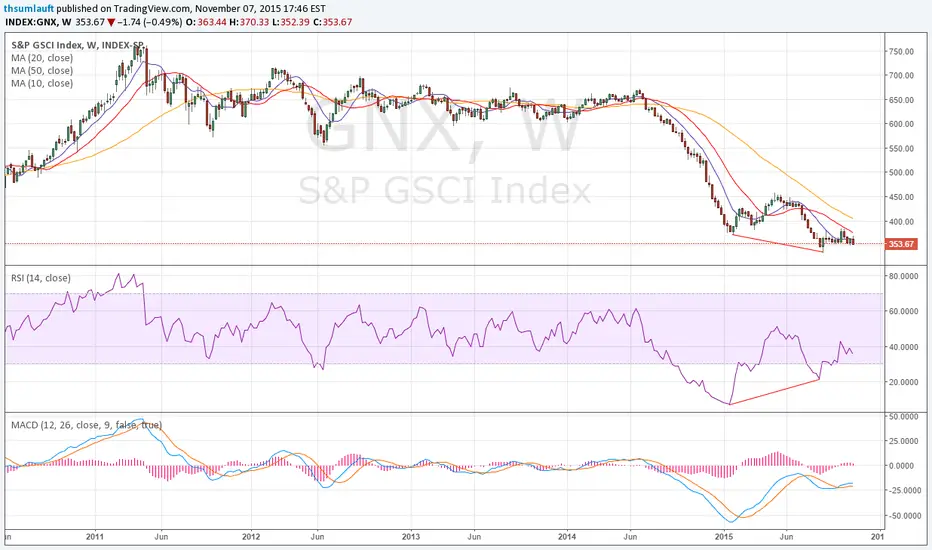Select the red trendline under 2015 price lows
This screenshot has width=932, height=550.
(777, 243)
